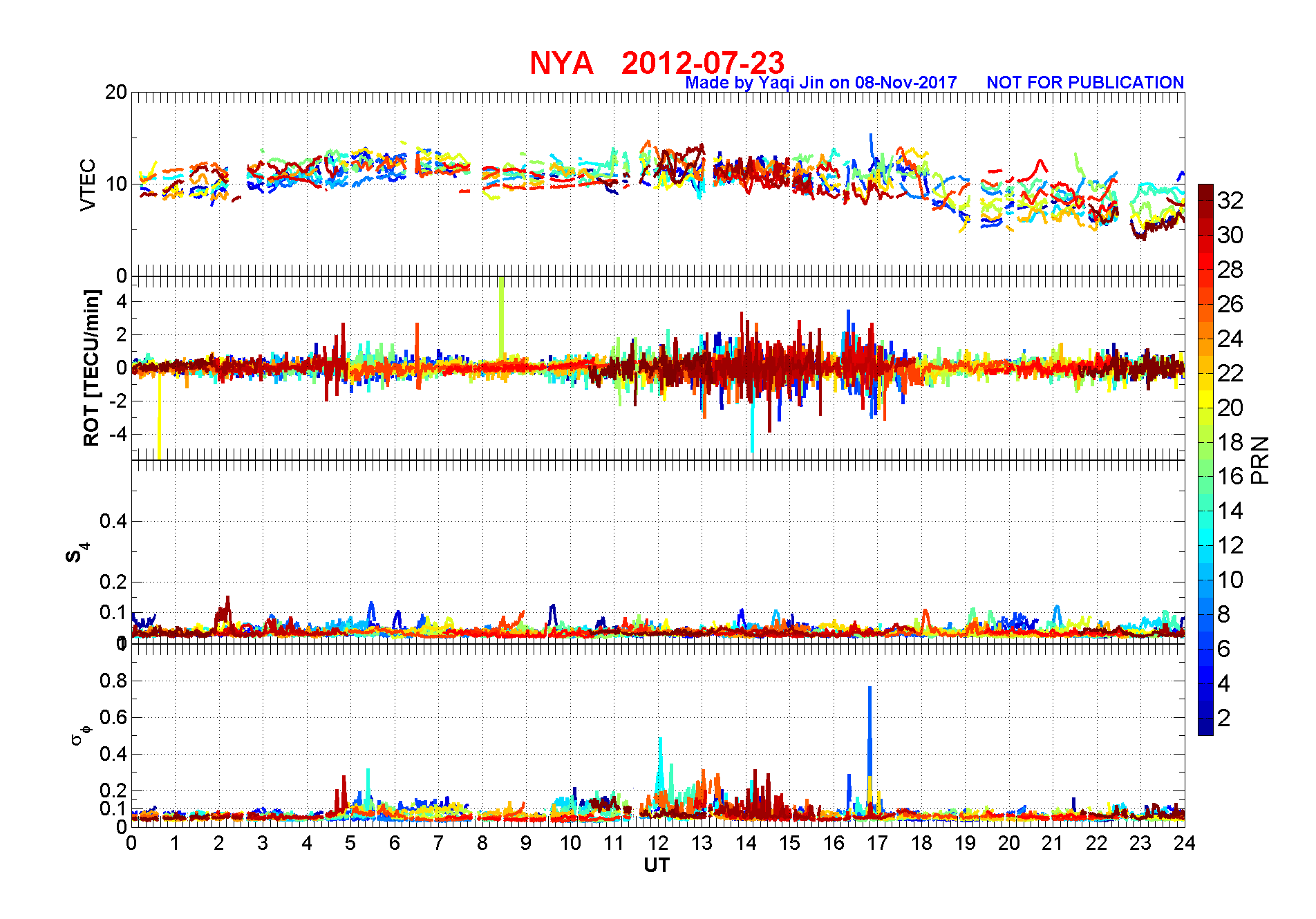Click the ROT axis tick label -4
Image resolution: width=1316 pixels, height=919 pixels.
pos(119,435)
